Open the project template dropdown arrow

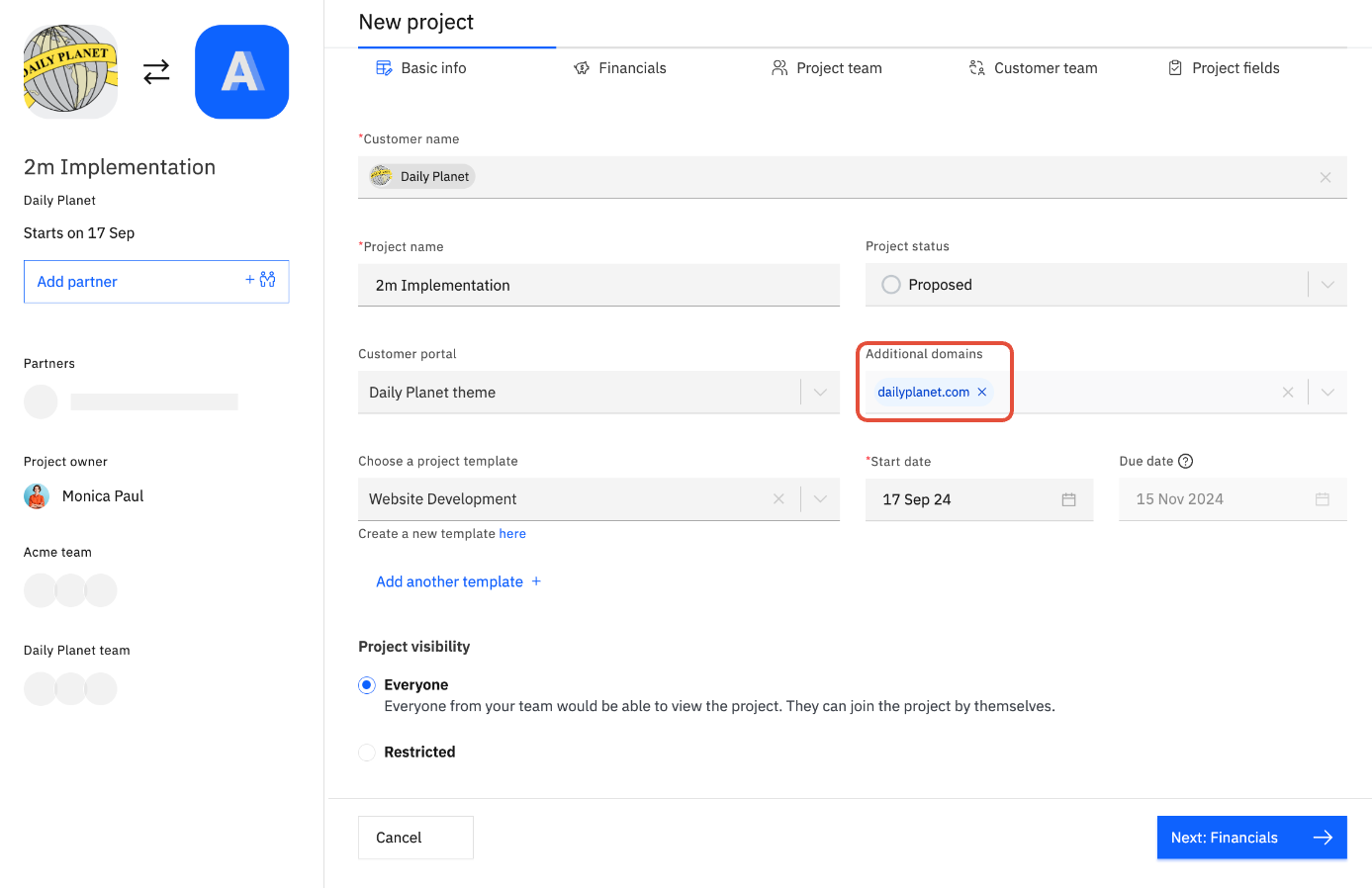[x=820, y=499]
